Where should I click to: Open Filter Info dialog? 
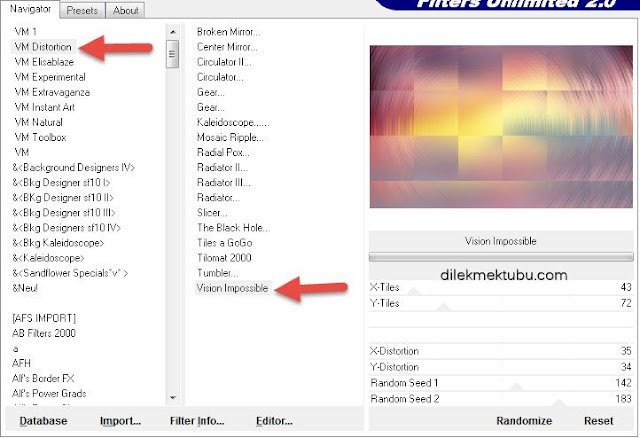(x=195, y=421)
